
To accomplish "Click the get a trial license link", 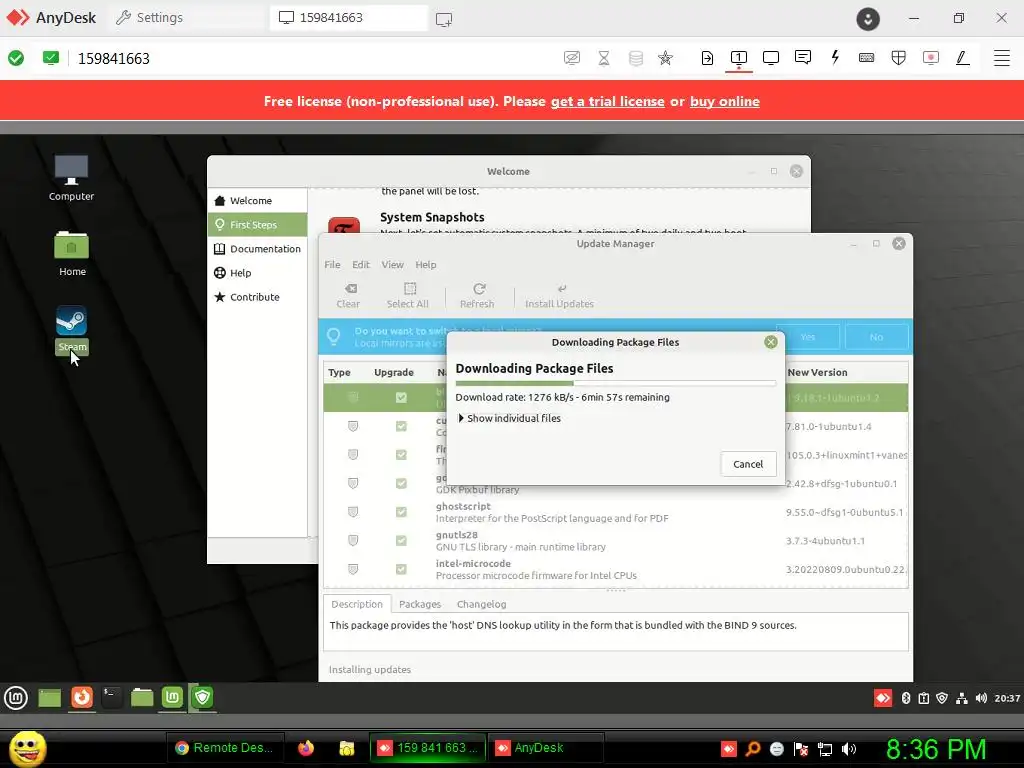I will [607, 101].
